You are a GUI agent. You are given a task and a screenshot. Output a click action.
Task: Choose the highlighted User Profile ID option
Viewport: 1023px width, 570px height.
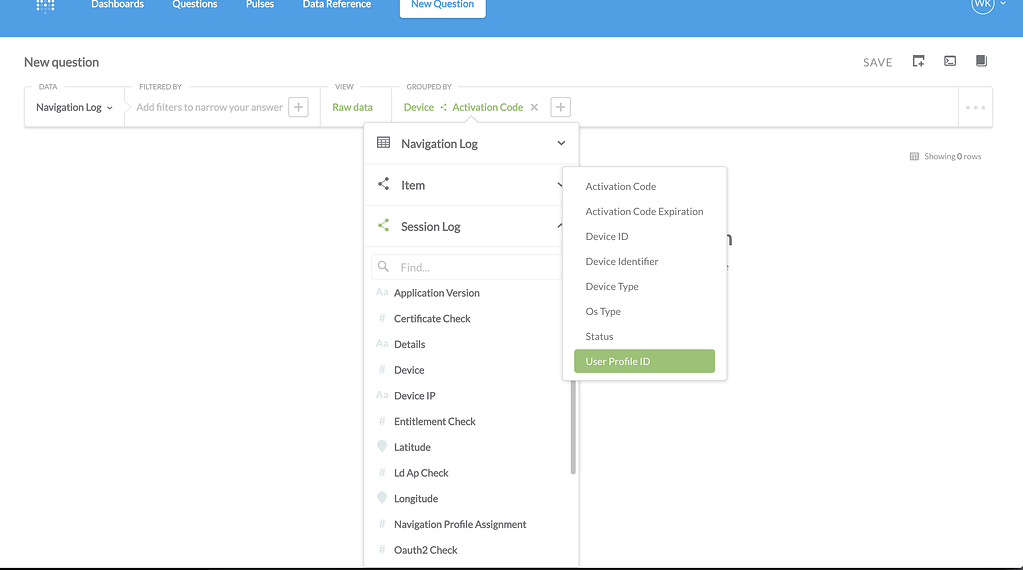(644, 361)
